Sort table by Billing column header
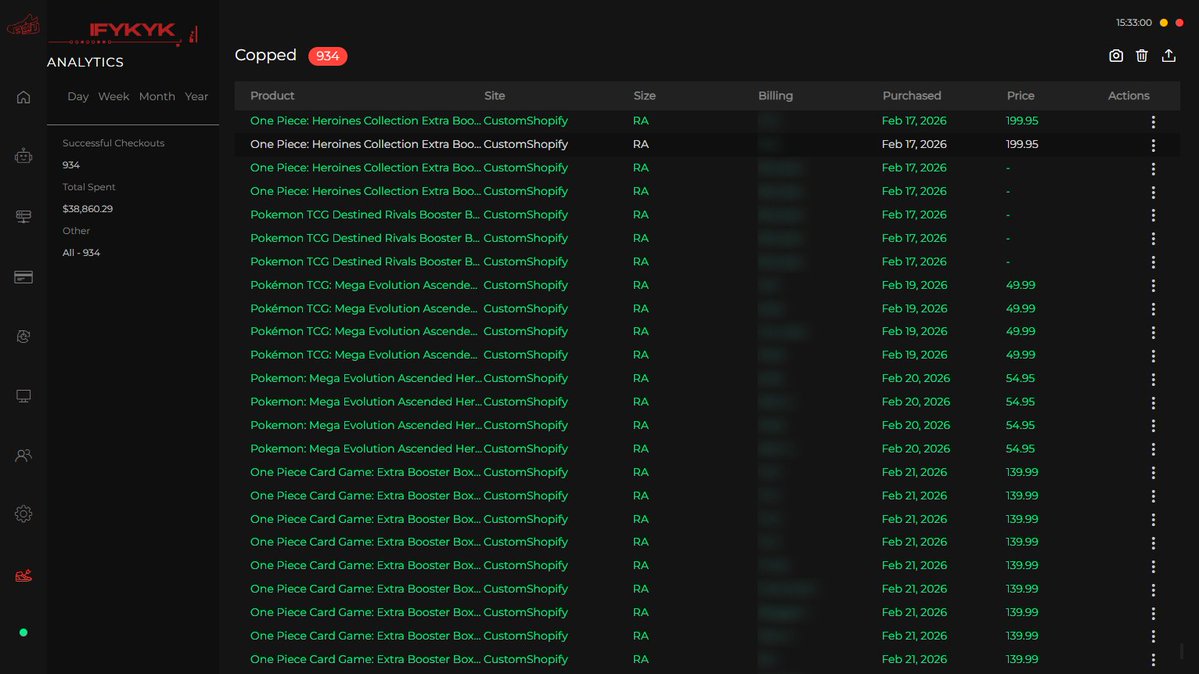The width and height of the screenshot is (1199, 674). click(775, 96)
